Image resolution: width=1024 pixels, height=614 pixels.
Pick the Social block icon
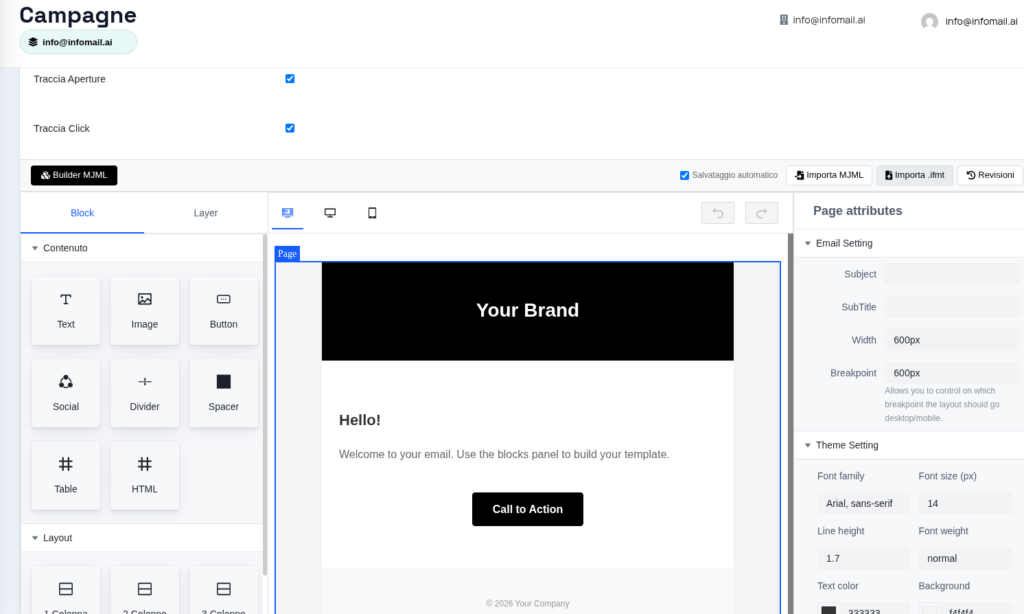pos(66,382)
